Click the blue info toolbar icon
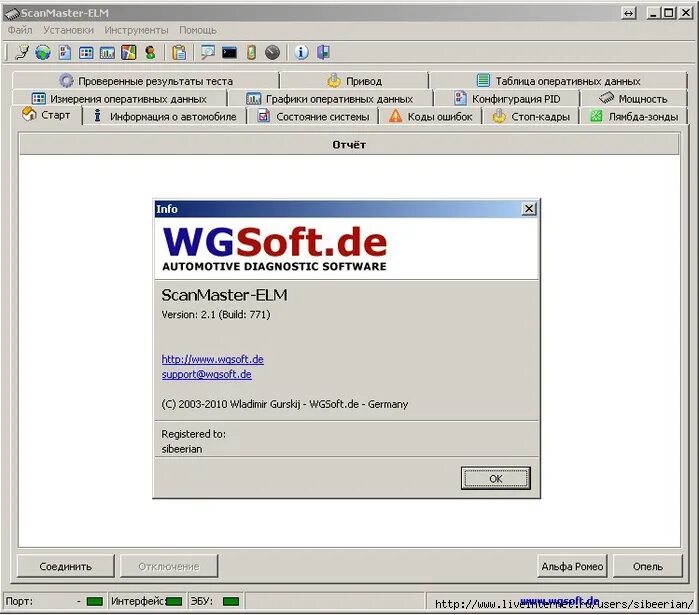The height and width of the screenshot is (615, 699). [x=301, y=53]
